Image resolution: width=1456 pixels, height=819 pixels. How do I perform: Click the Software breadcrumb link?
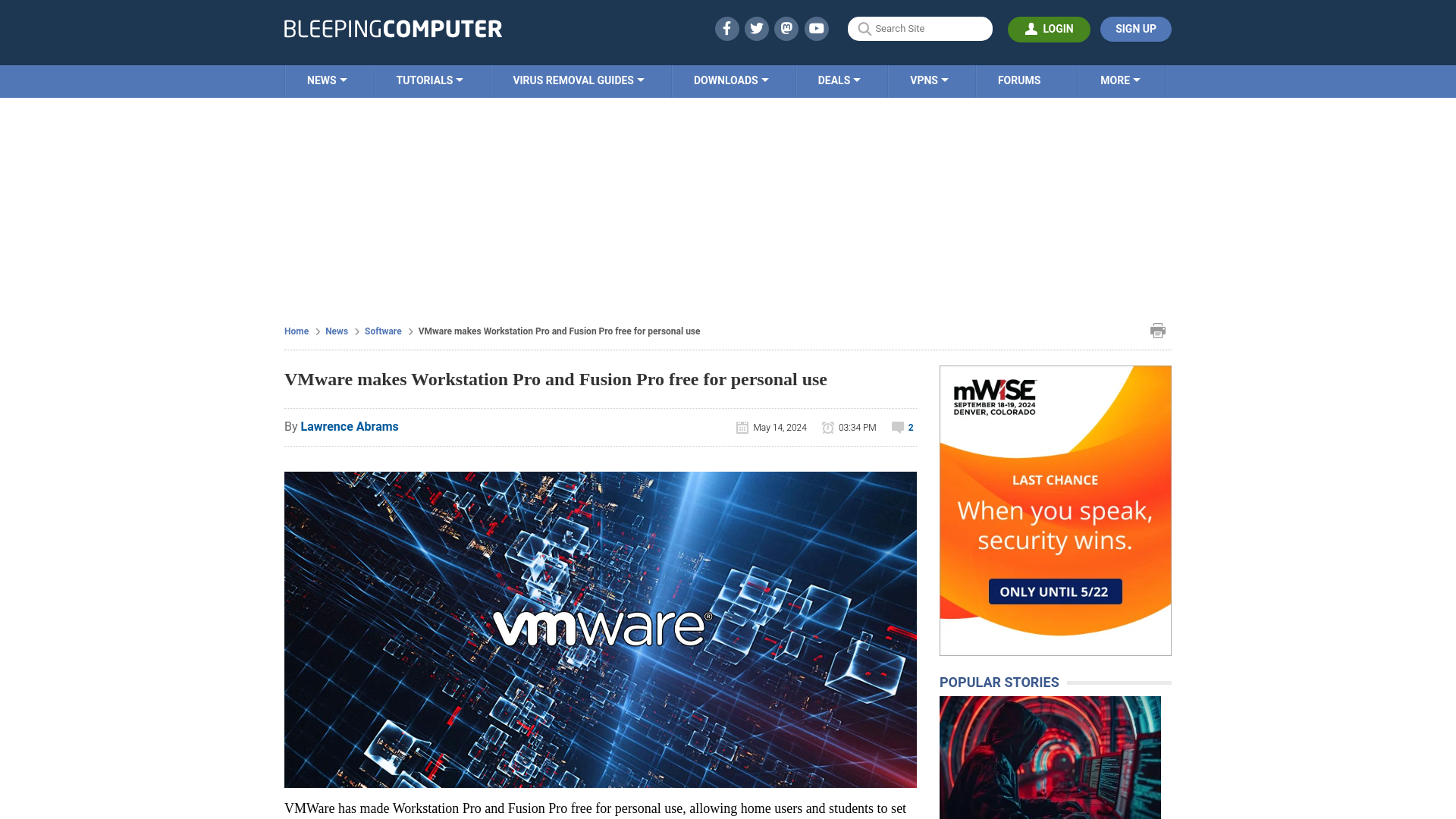(x=383, y=331)
